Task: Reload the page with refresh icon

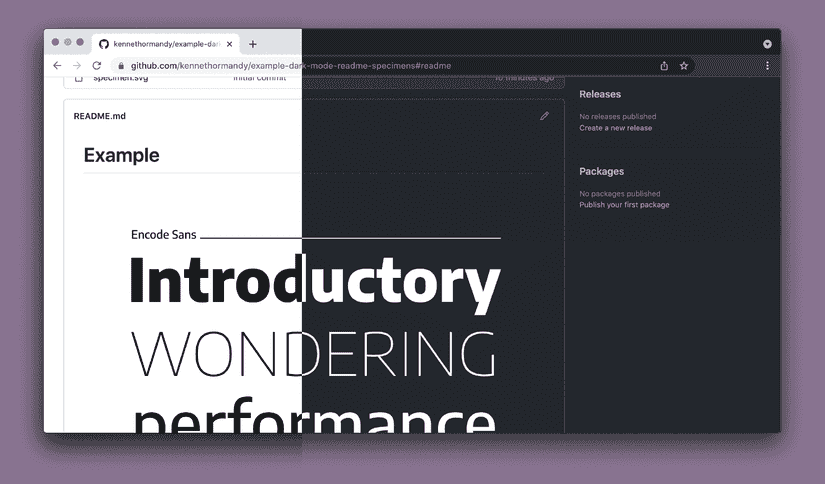Action: 96,66
